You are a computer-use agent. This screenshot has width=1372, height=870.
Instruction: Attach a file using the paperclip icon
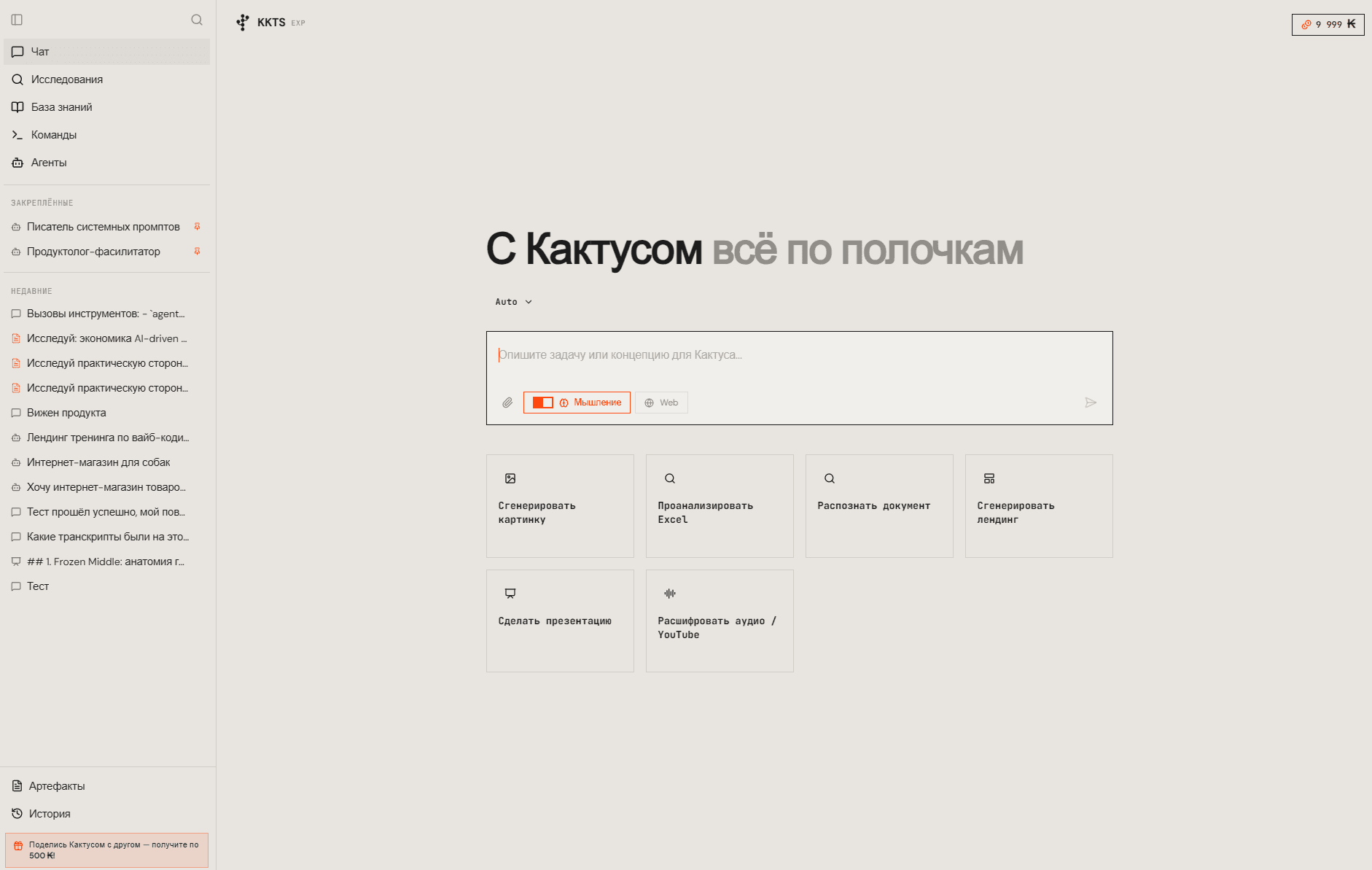point(507,402)
